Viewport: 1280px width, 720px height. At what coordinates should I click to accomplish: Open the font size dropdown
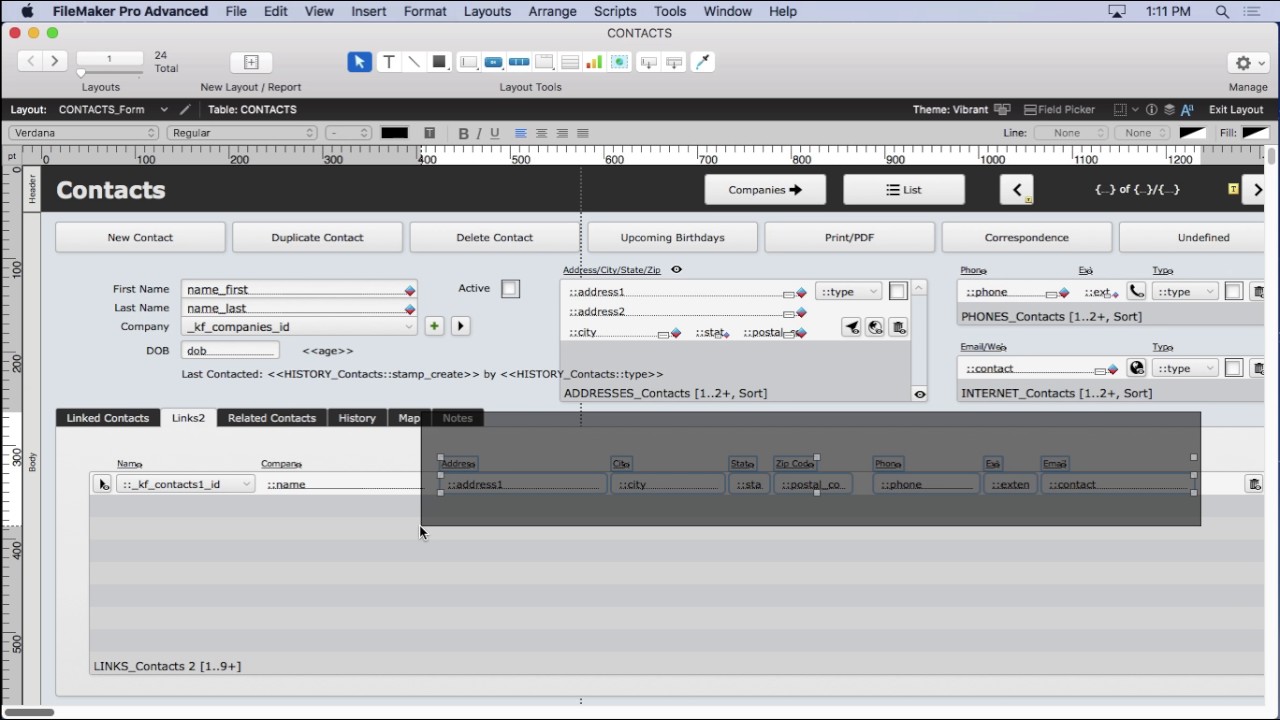pyautogui.click(x=349, y=133)
